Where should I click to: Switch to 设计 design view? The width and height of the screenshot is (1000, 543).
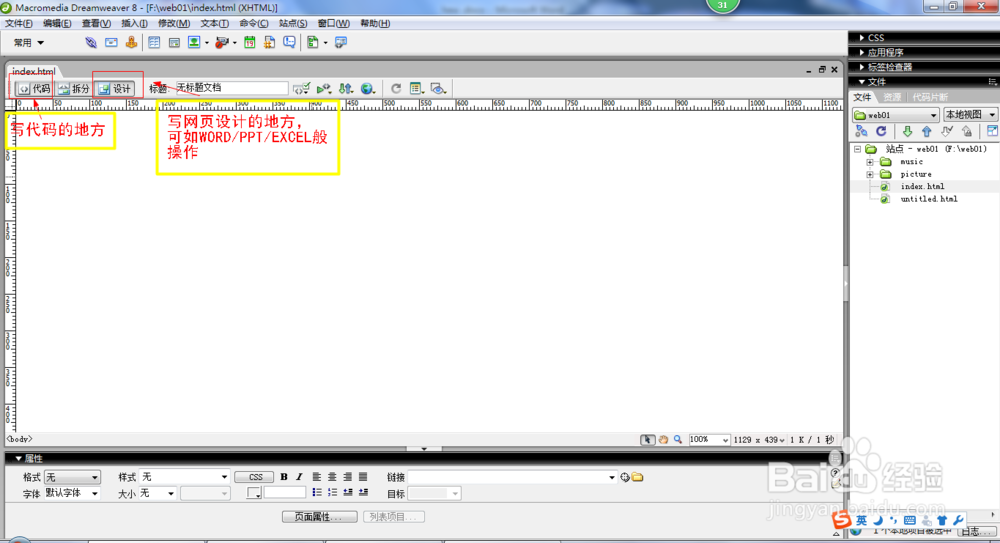(115, 89)
